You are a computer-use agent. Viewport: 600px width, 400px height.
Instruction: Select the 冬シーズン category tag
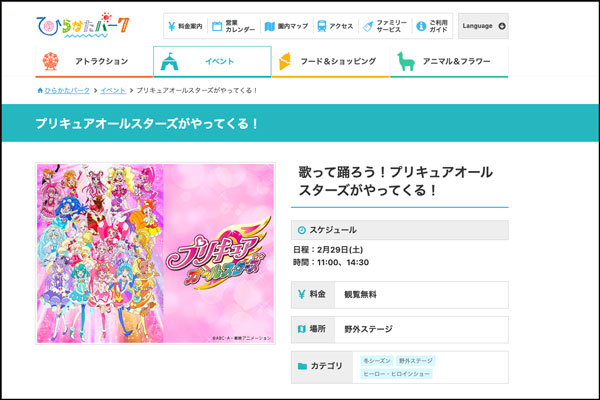pos(374,360)
